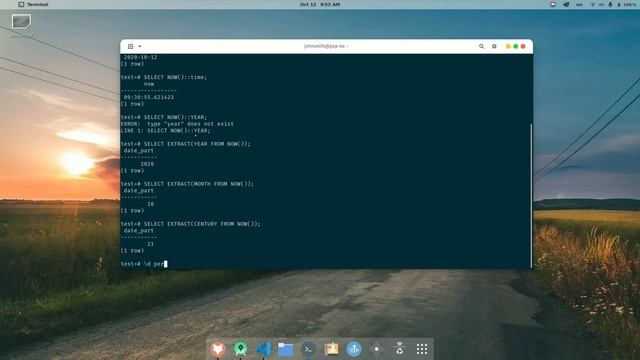Show applications grid in dock

click(422, 349)
